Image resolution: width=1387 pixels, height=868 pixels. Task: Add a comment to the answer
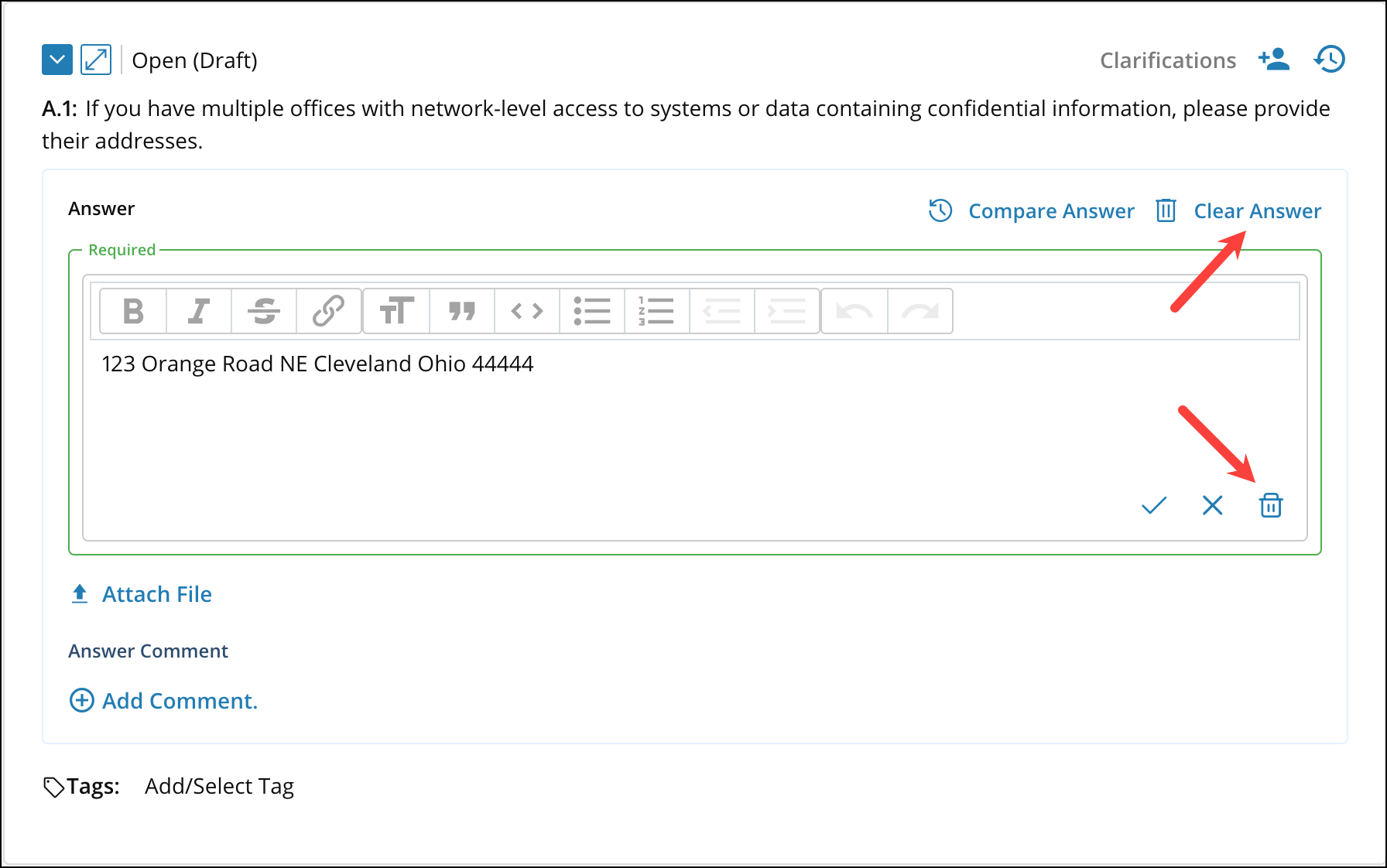coord(179,701)
